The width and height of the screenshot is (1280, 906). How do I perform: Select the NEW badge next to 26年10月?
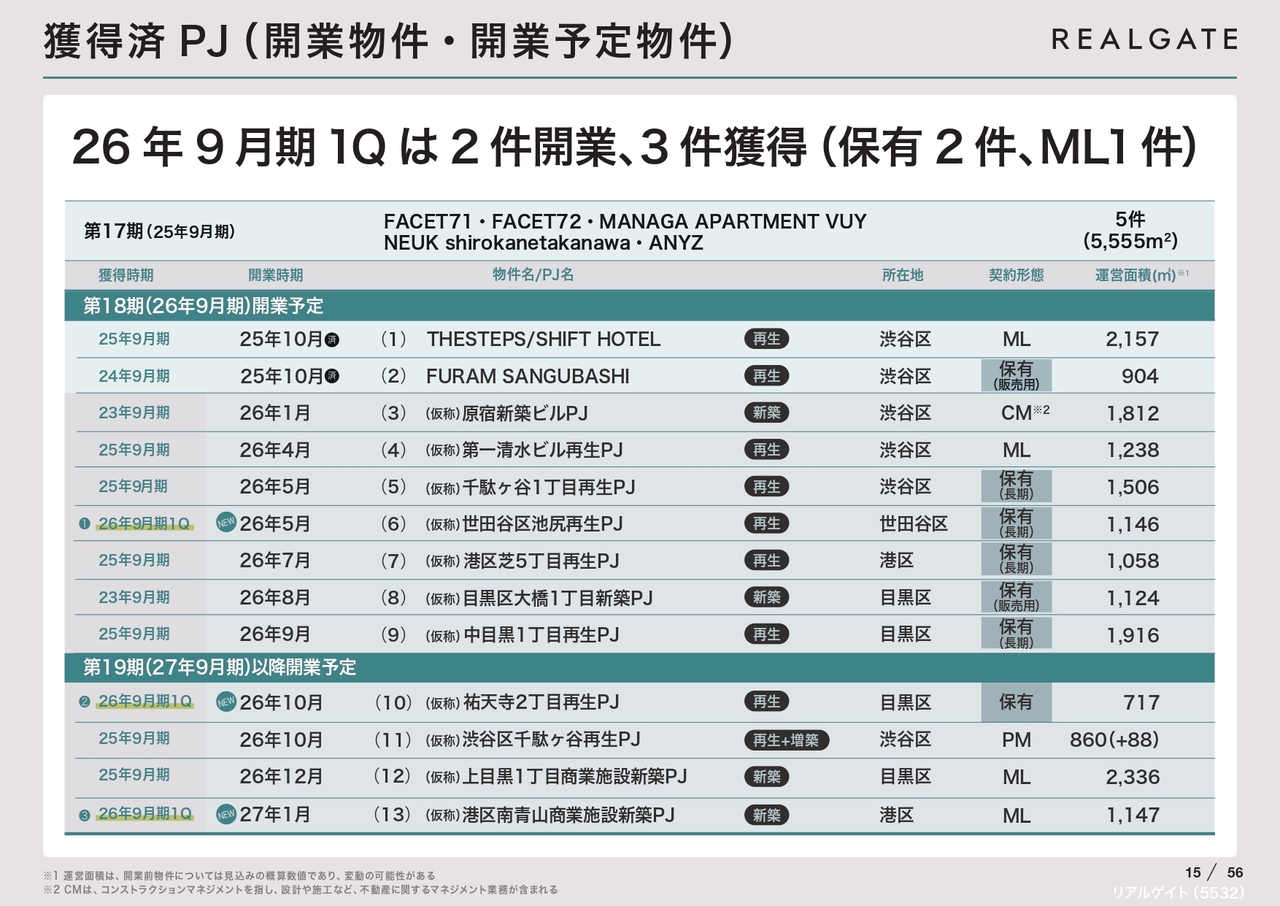226,702
